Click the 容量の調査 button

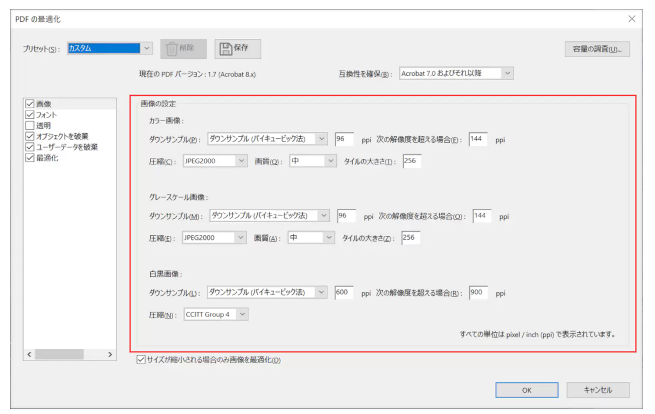click(596, 48)
